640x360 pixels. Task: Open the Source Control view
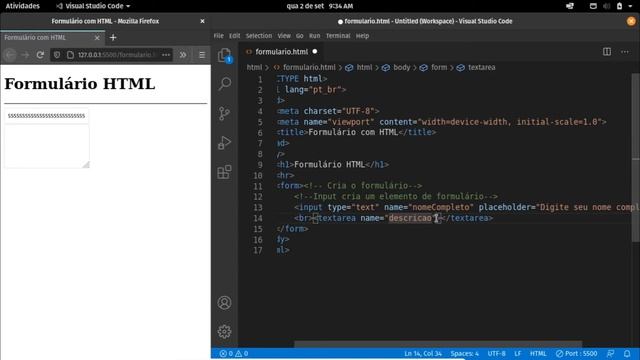(224, 113)
